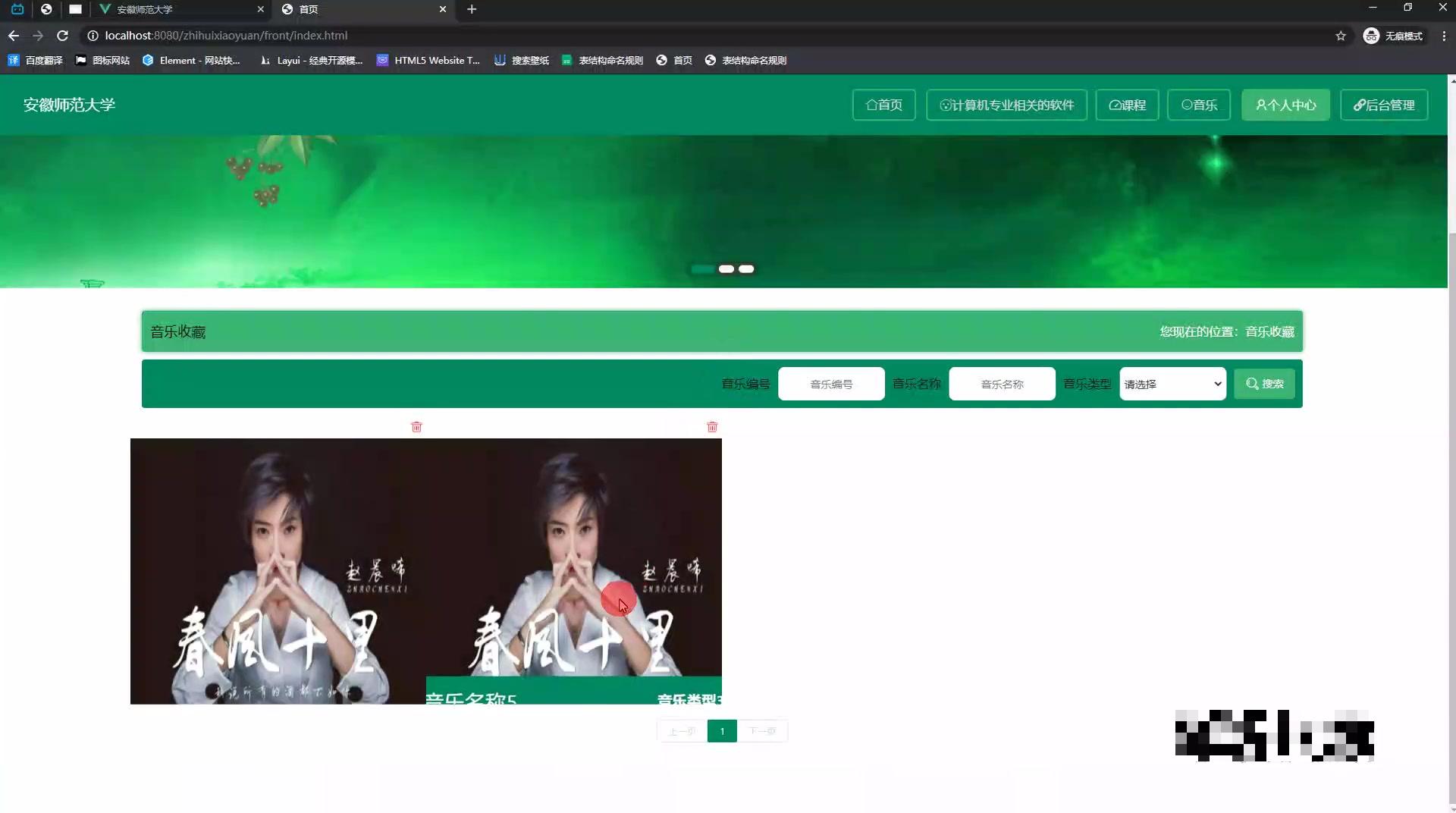Screen dimensions: 1456x813
Task: Focus the 音乐编号 search field
Action: point(831,384)
